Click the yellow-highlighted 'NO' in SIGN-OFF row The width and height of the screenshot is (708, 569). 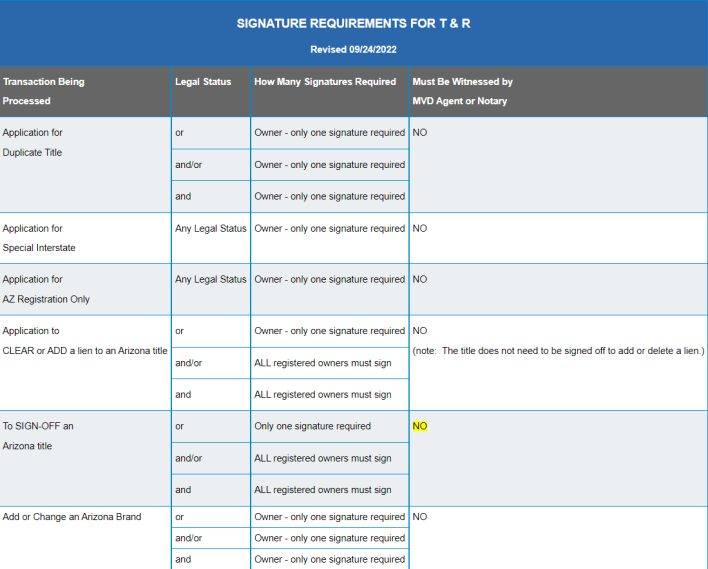tap(419, 426)
